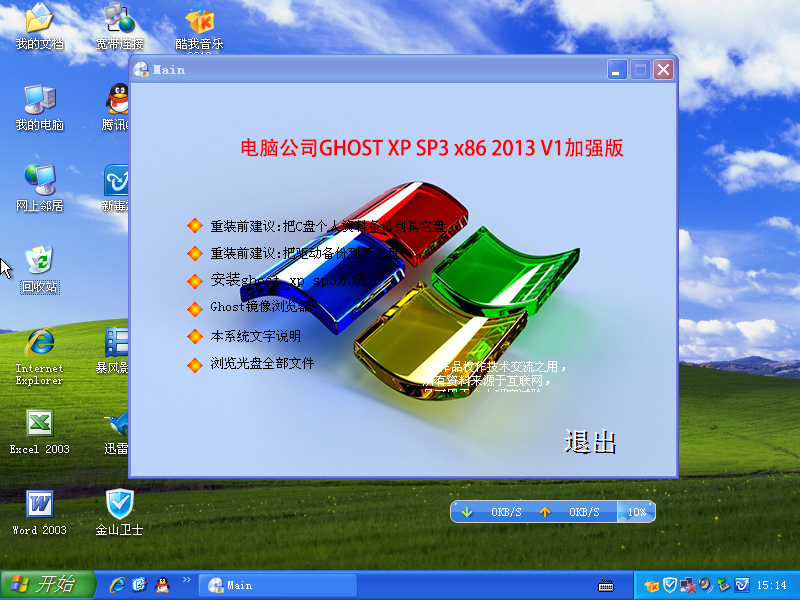
Task: Open the Tencent QQ penguin desktop icon
Action: [115, 108]
